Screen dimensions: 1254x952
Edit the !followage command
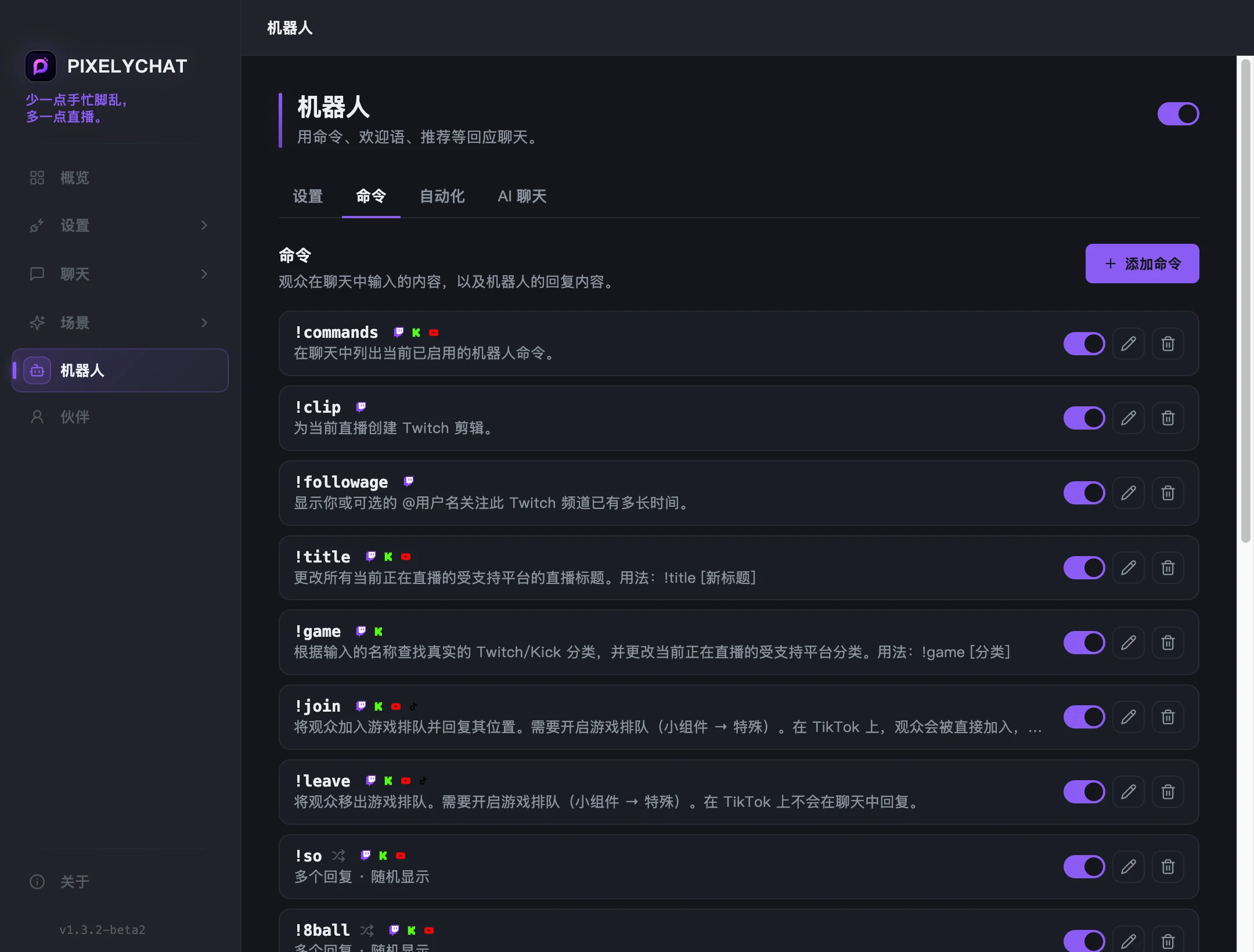pyautogui.click(x=1129, y=493)
